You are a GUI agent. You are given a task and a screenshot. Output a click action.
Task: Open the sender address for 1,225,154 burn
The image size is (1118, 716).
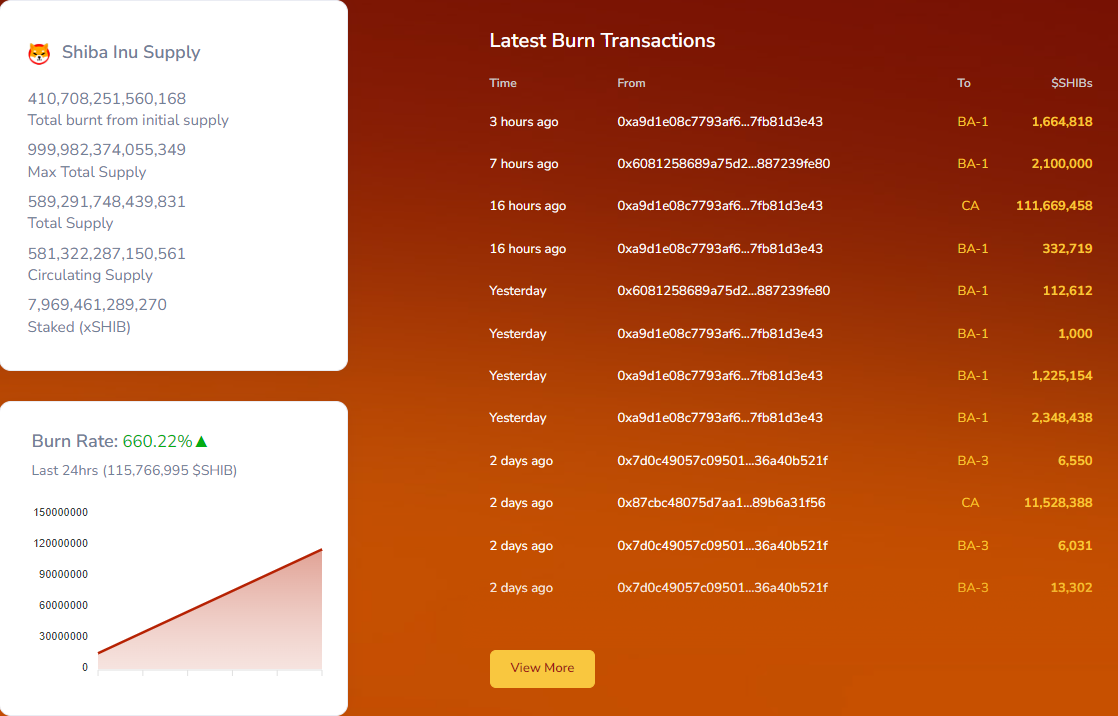click(719, 376)
